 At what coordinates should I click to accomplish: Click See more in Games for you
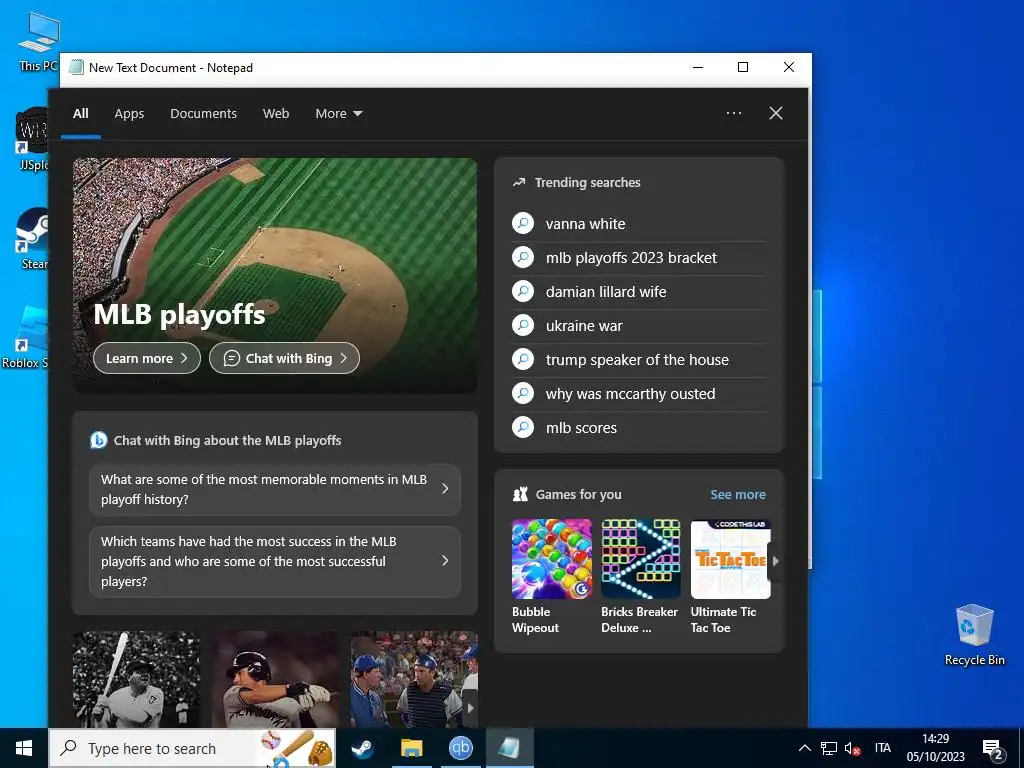[738, 495]
